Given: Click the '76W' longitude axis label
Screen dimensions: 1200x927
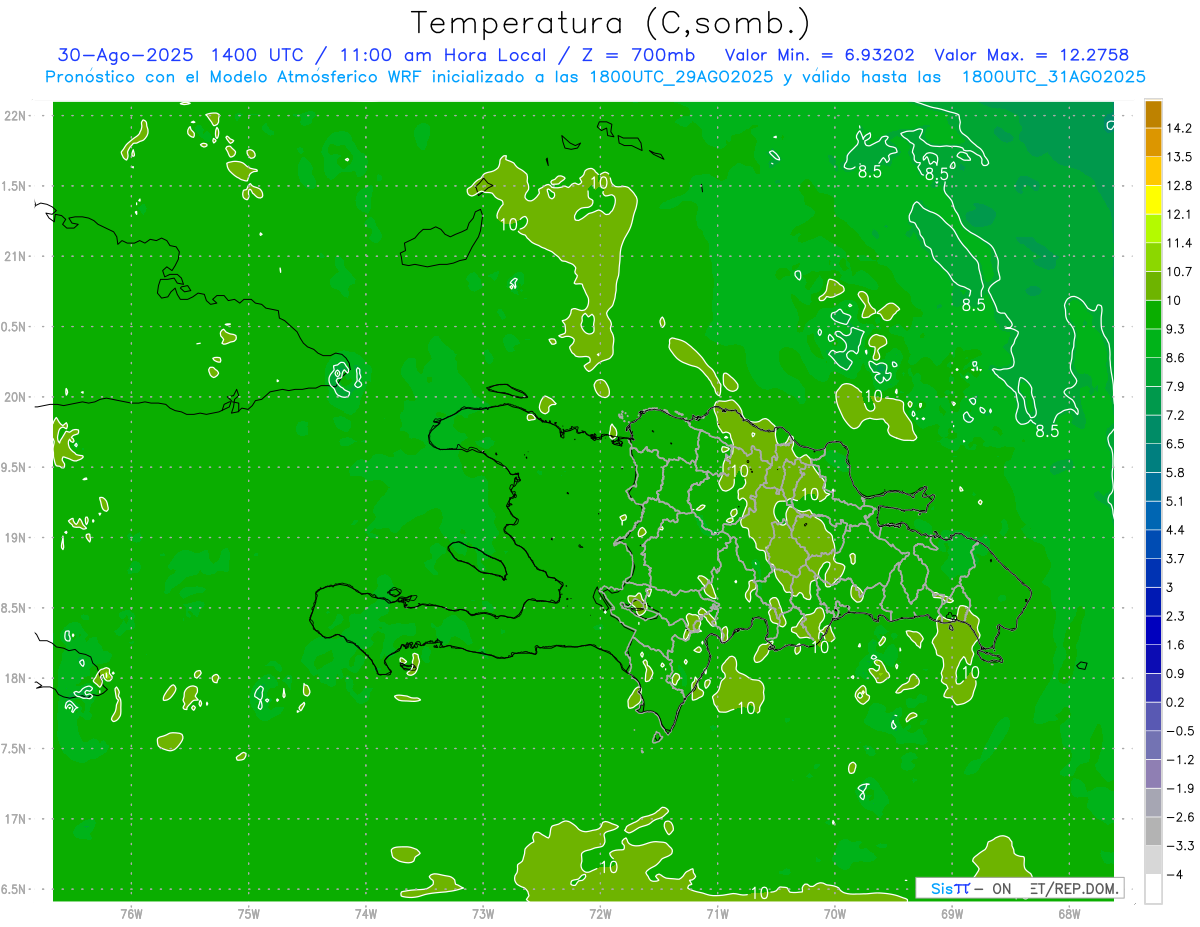Looking at the screenshot, I should point(131,914).
